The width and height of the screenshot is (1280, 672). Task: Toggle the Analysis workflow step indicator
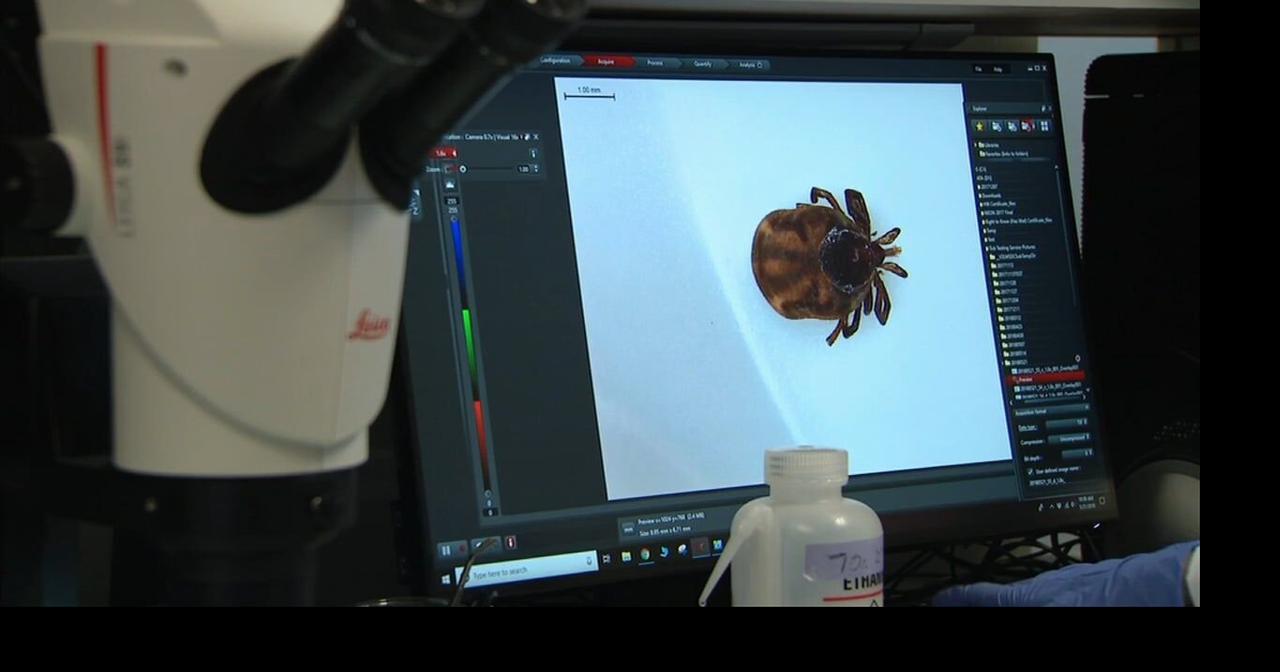pyautogui.click(x=751, y=63)
